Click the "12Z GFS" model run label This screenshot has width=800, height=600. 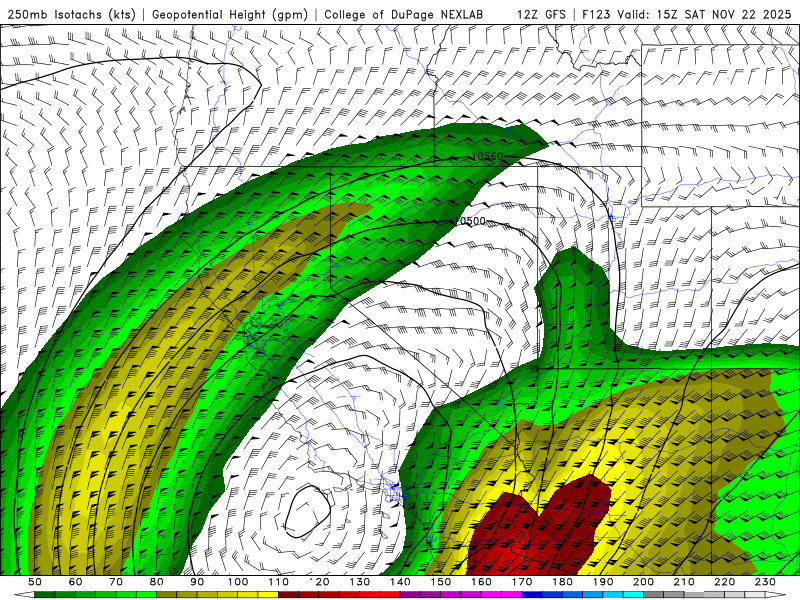pyautogui.click(x=541, y=15)
